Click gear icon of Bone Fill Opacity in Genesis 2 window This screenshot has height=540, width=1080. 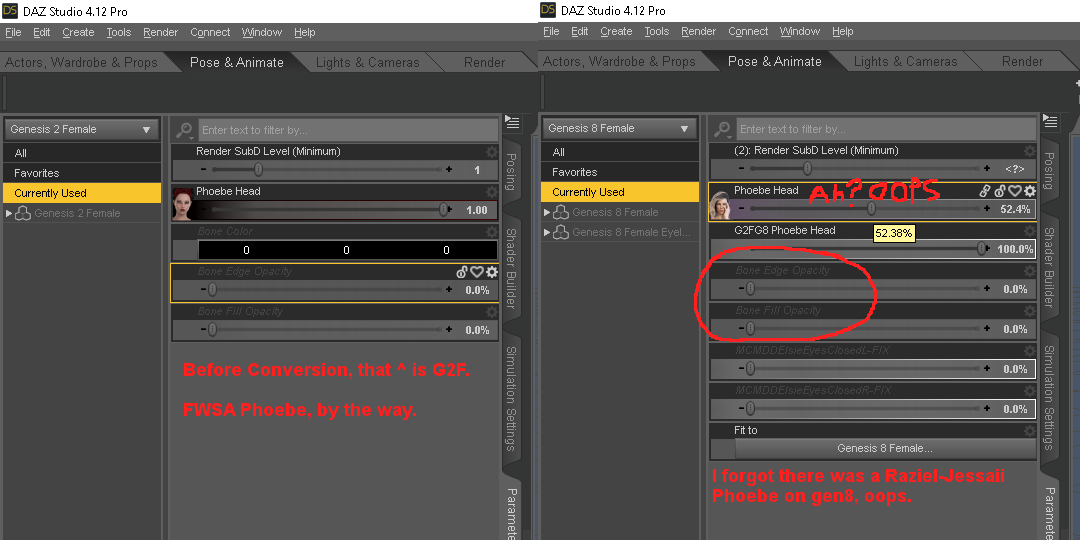click(491, 312)
